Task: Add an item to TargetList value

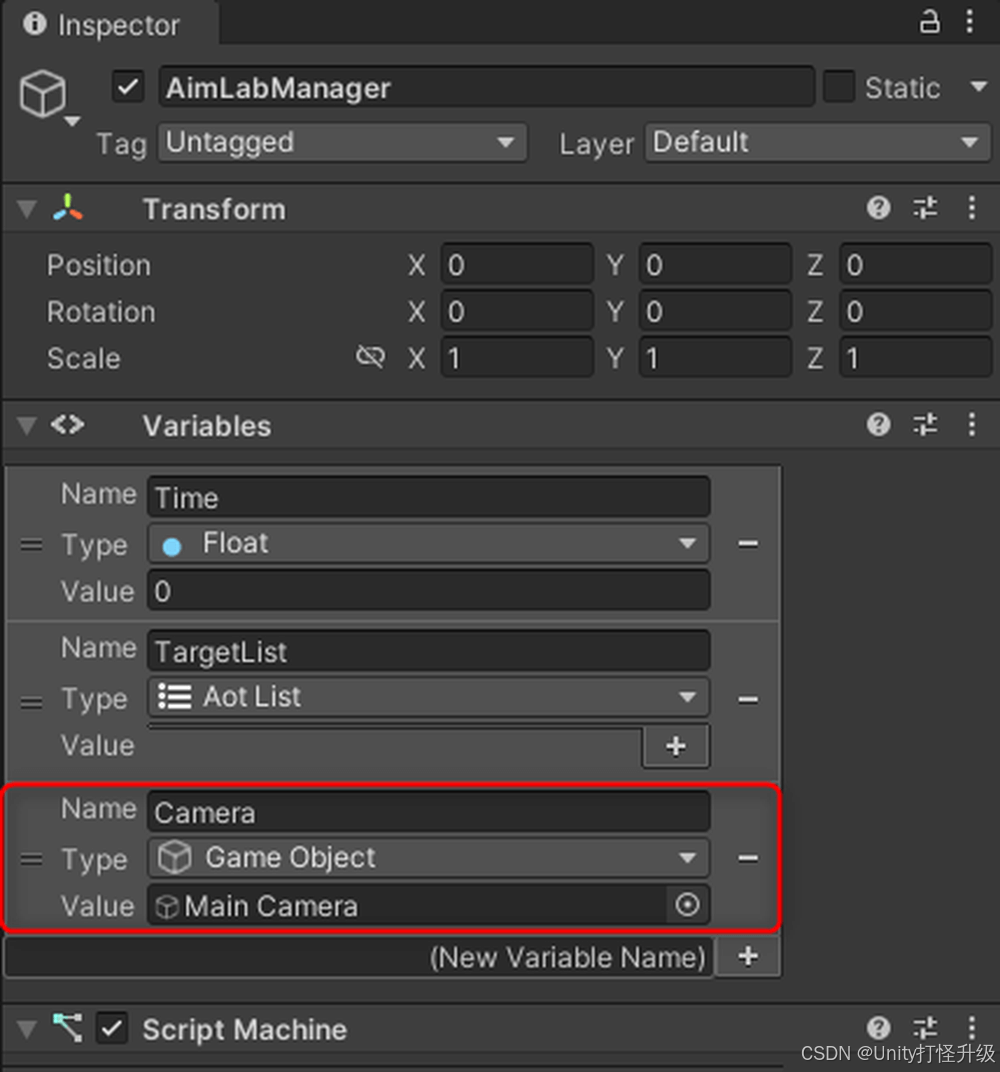Action: tap(675, 747)
